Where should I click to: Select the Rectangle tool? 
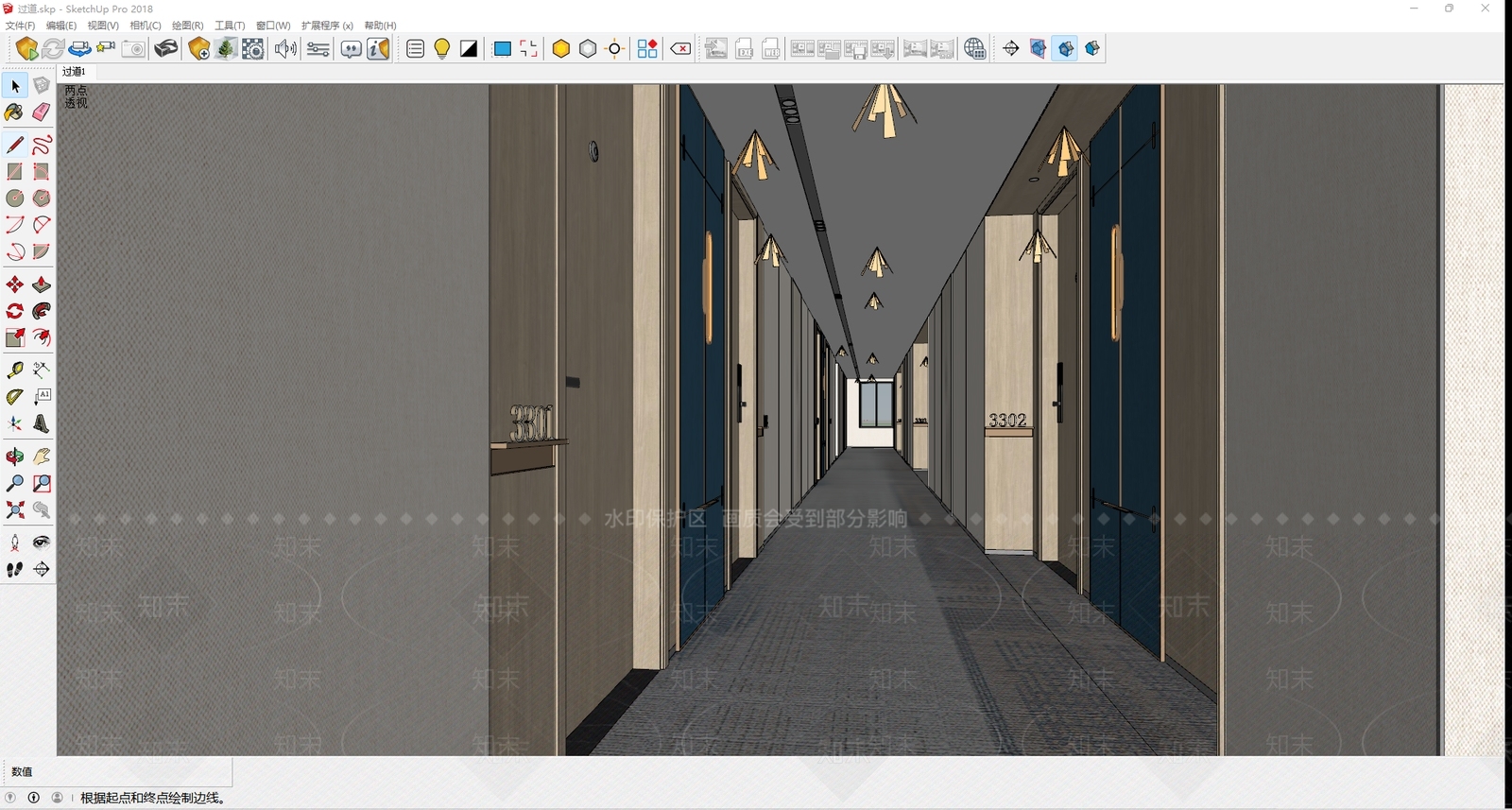click(15, 171)
